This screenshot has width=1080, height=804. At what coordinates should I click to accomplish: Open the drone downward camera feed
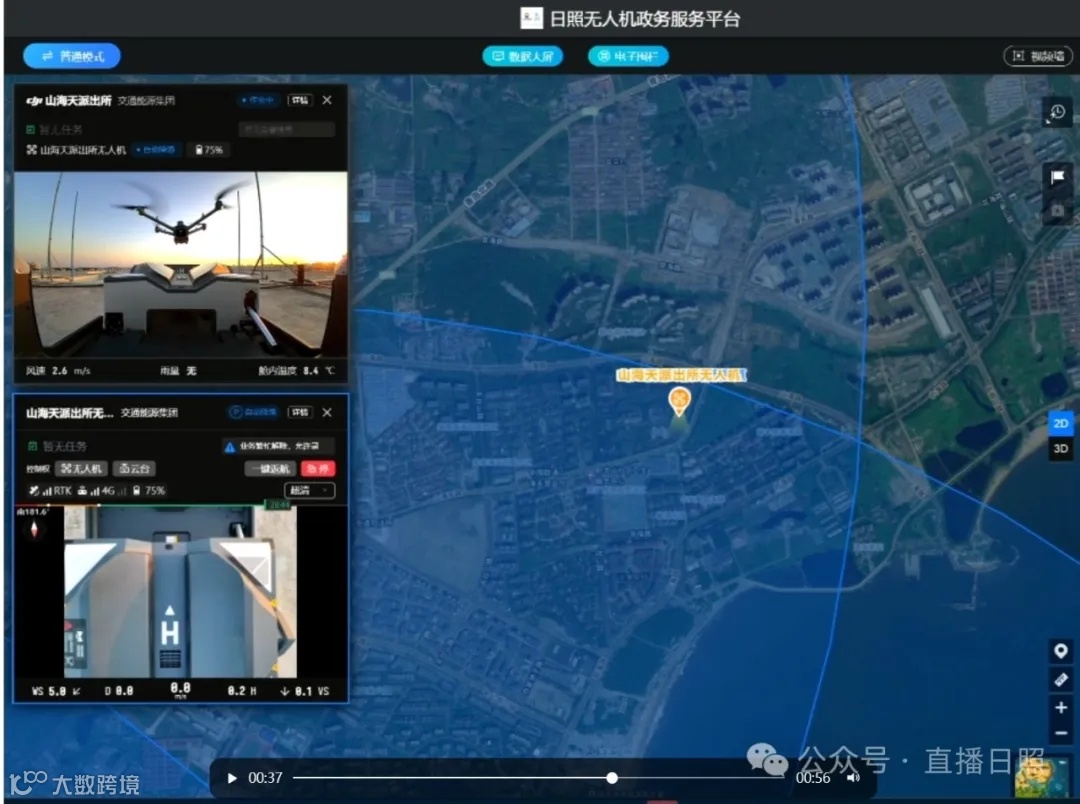[180, 591]
